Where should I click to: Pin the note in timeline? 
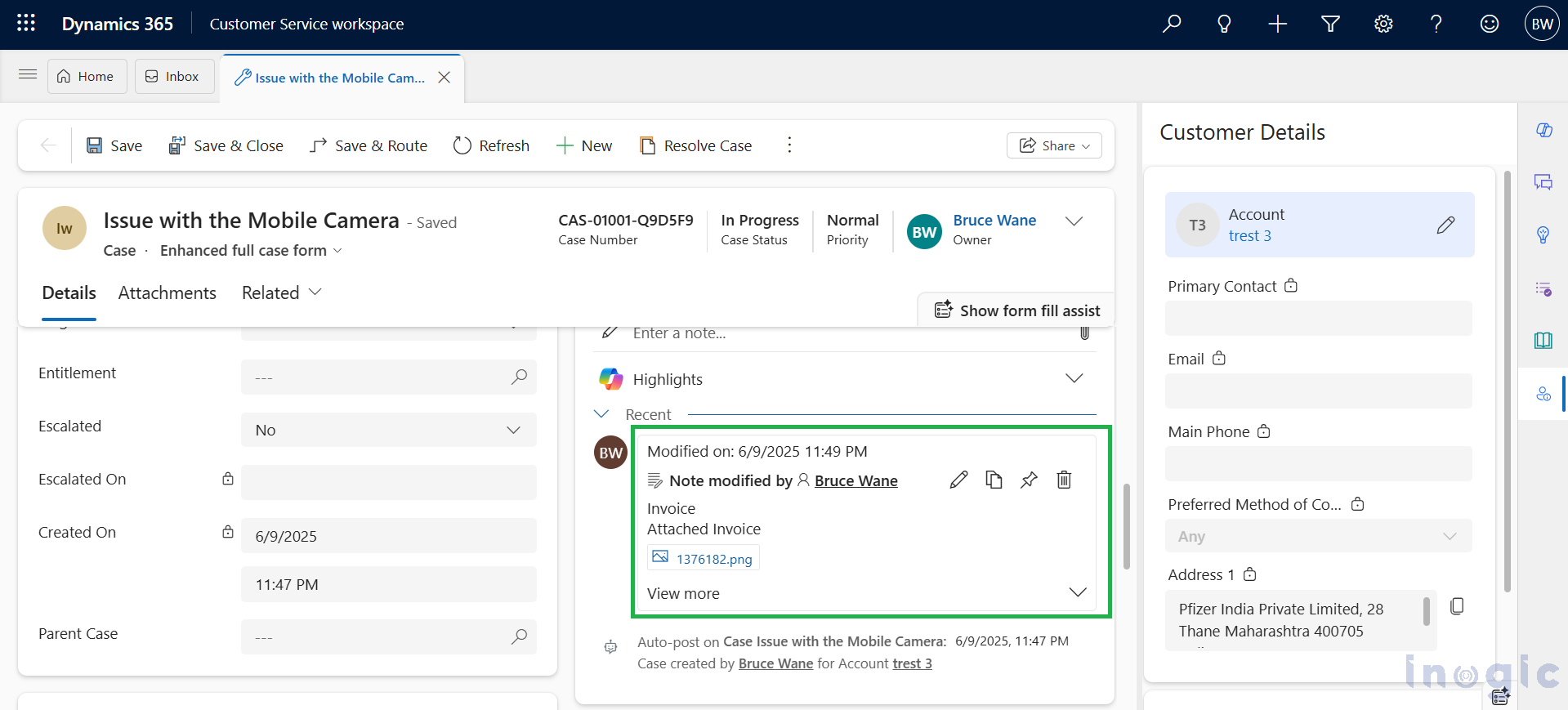click(x=1029, y=480)
